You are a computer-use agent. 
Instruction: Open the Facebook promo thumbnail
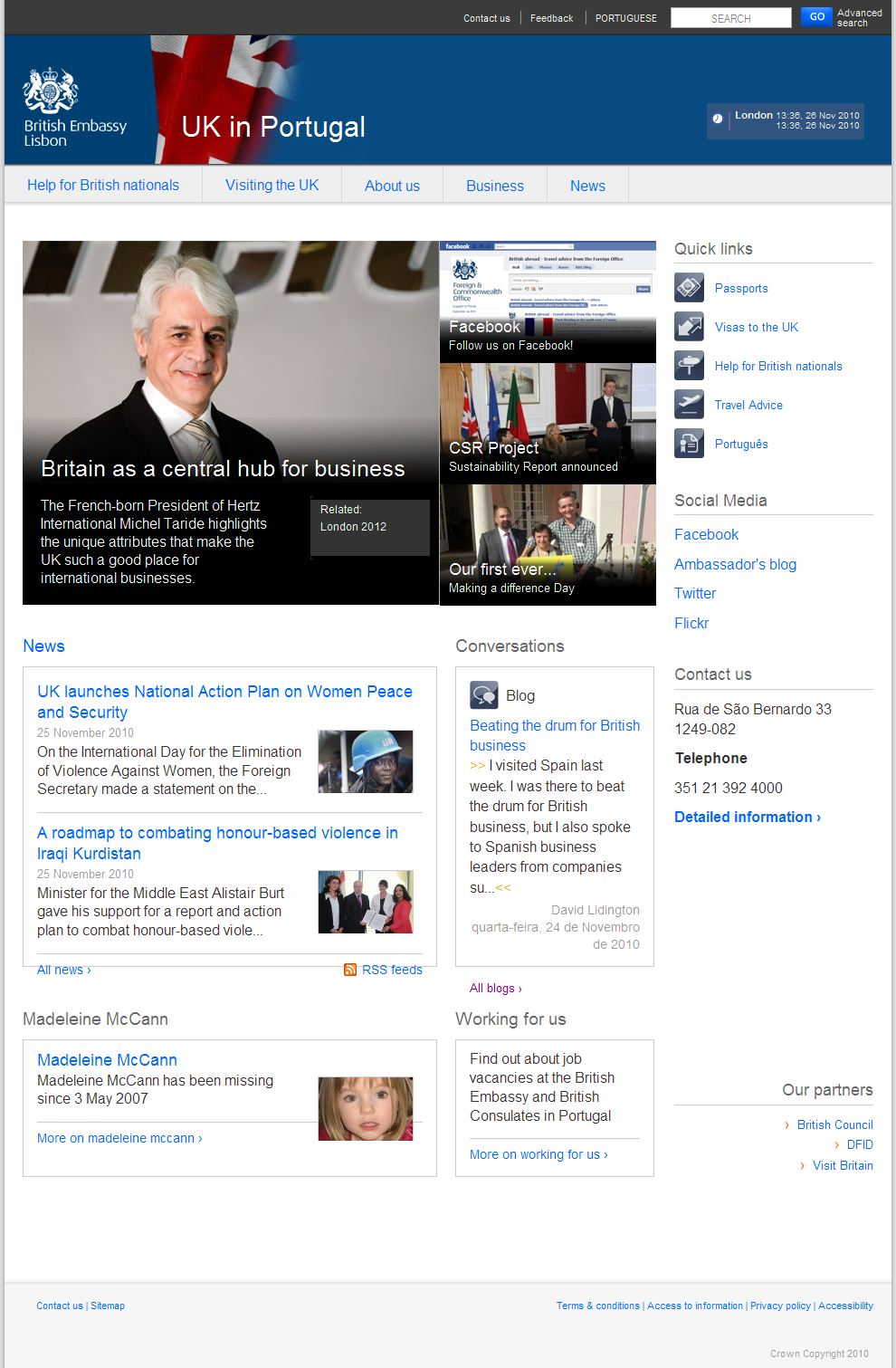pyautogui.click(x=548, y=301)
